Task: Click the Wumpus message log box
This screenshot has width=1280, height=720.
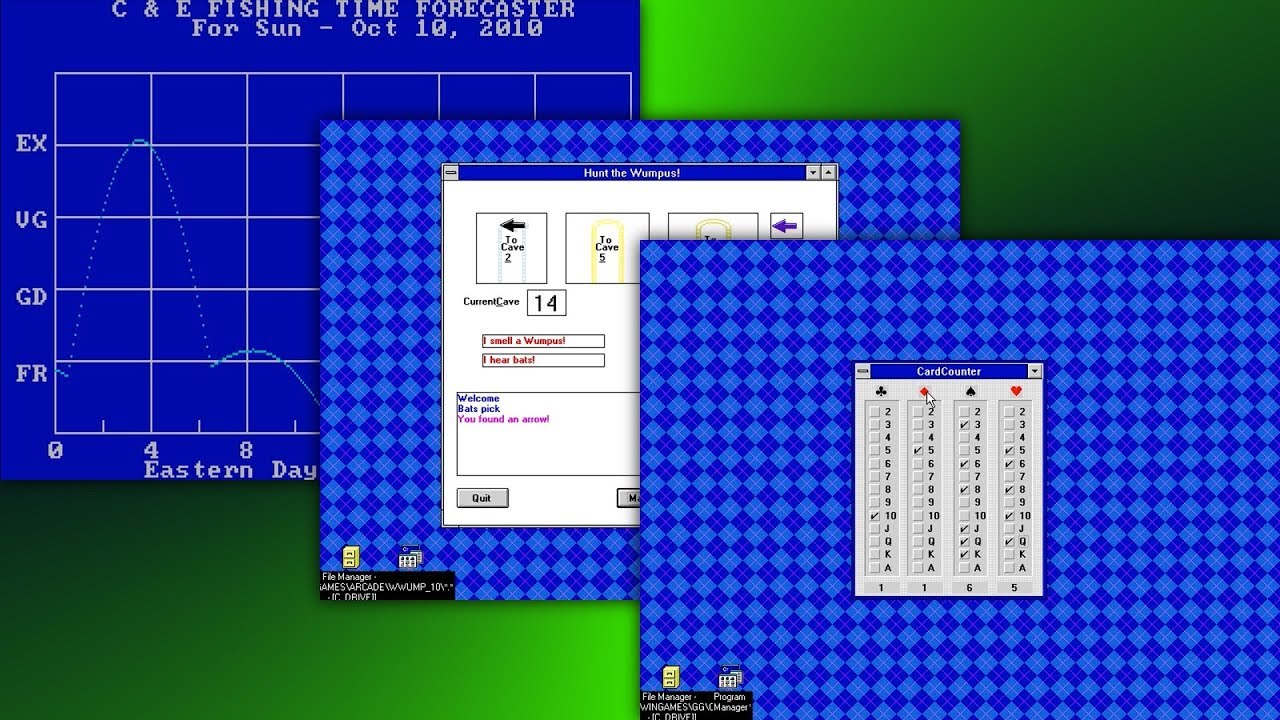Action: [548, 434]
